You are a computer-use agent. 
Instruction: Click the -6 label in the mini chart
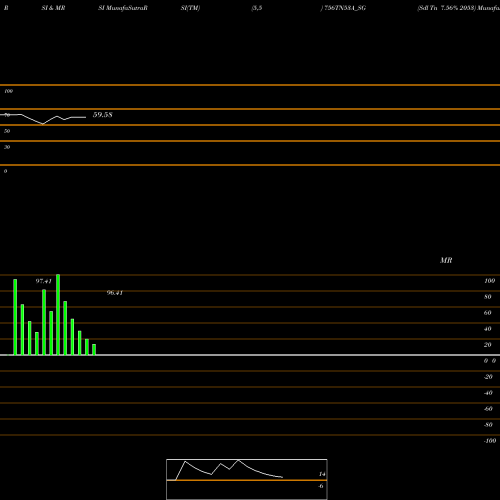tap(321, 486)
